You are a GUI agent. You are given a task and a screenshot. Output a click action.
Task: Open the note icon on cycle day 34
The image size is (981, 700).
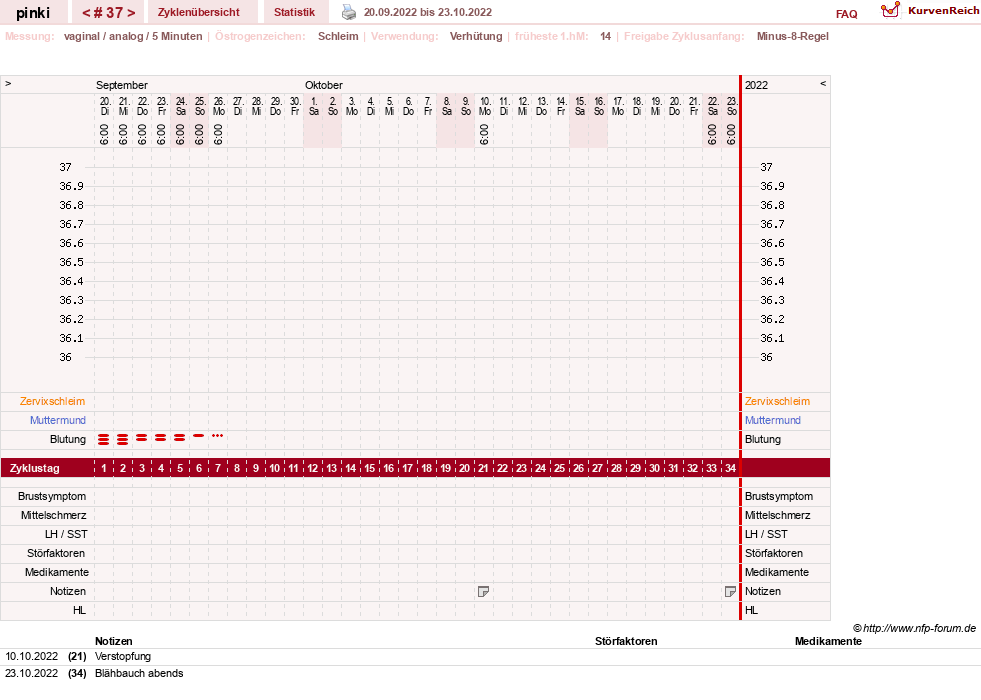729,591
